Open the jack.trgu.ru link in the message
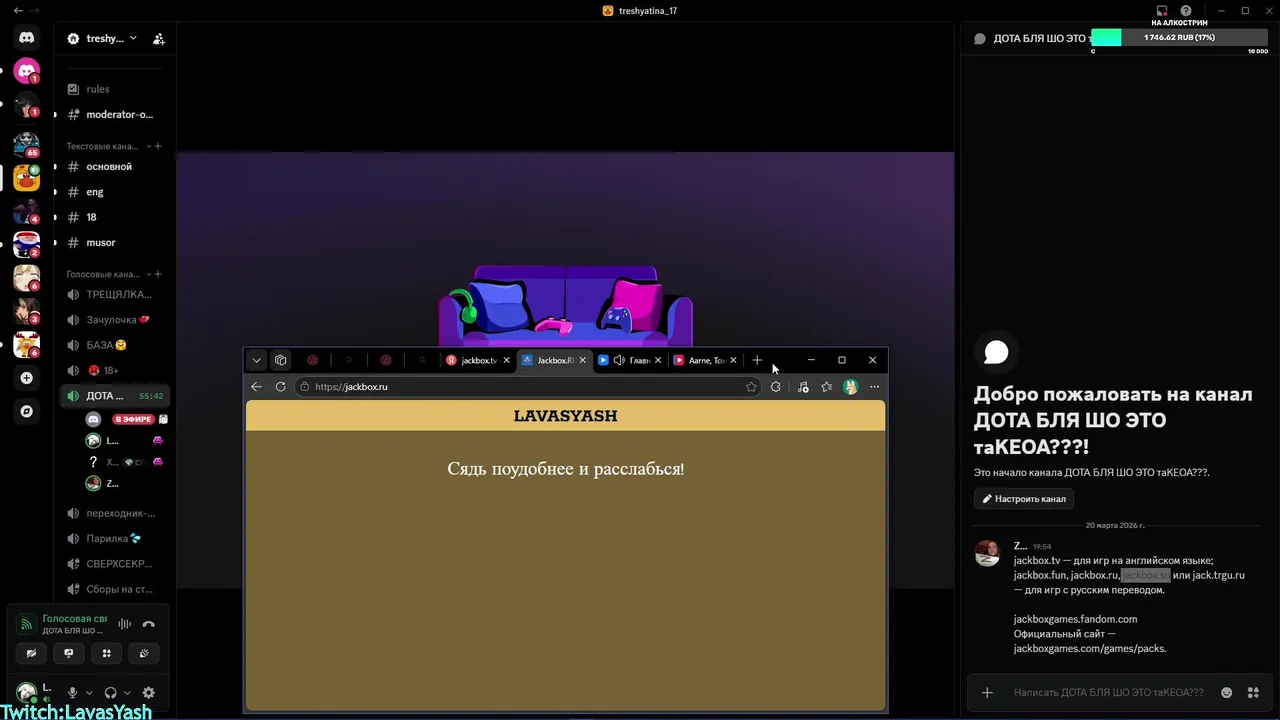The width and height of the screenshot is (1280, 720). [1218, 575]
